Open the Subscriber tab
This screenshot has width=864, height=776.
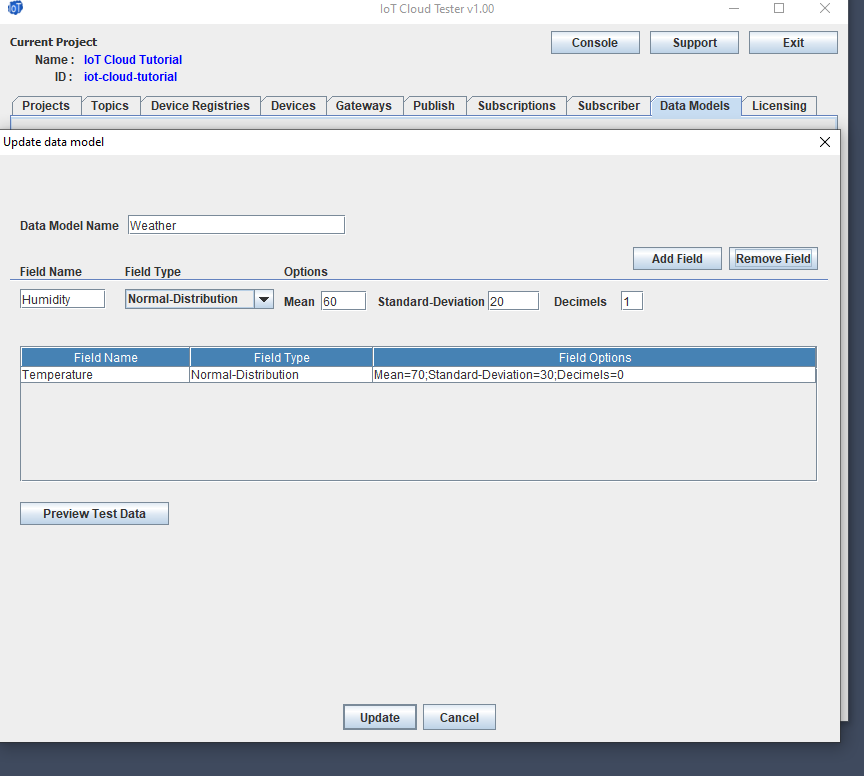[609, 106]
